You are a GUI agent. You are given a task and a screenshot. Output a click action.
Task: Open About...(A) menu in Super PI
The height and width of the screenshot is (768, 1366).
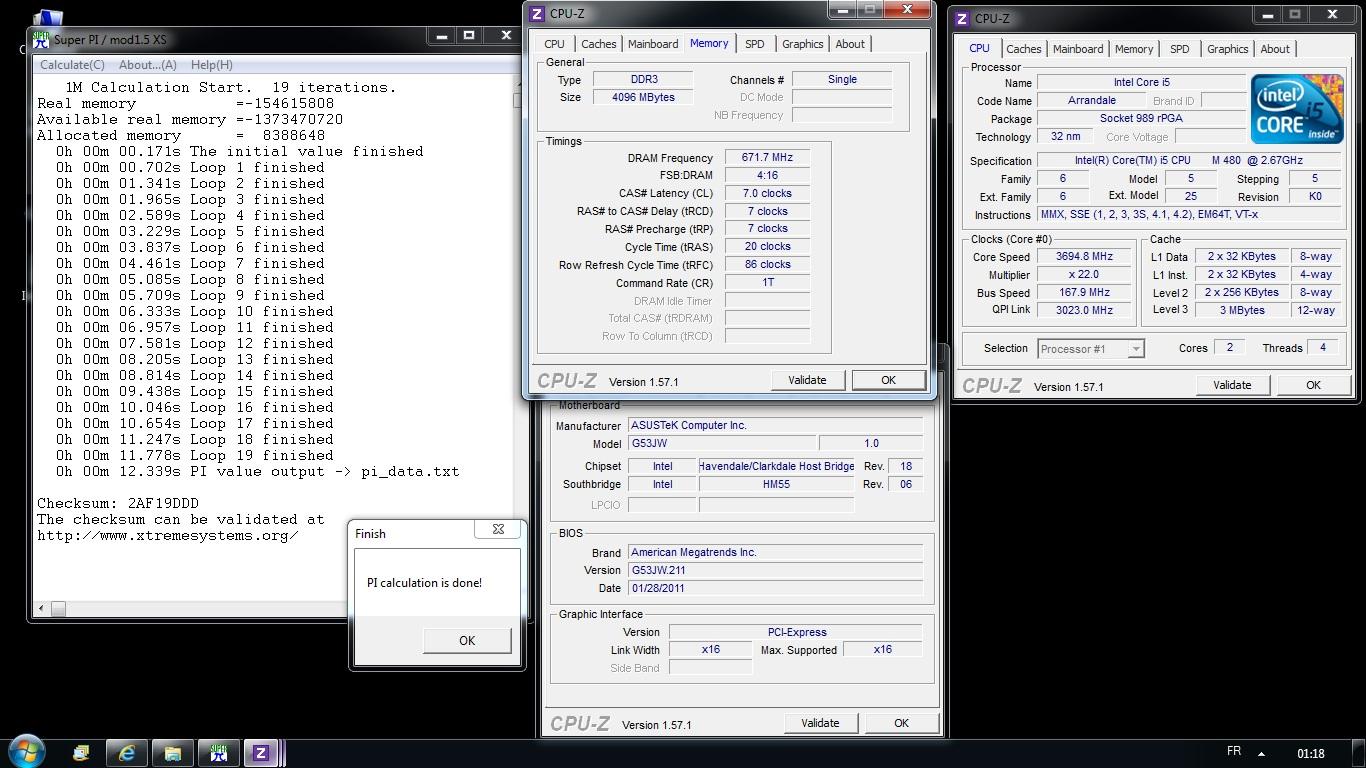[148, 64]
